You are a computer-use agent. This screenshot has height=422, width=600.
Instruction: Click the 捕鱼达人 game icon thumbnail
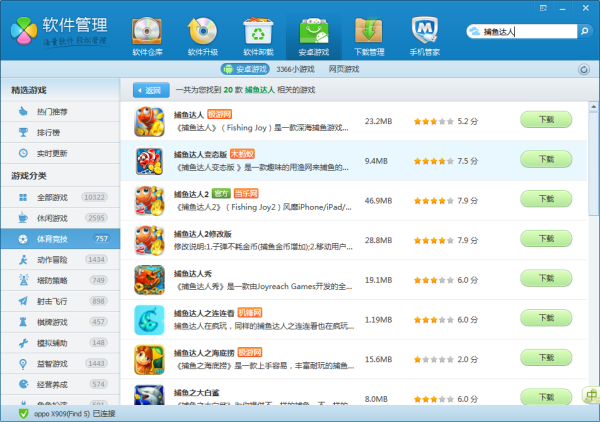click(x=149, y=122)
